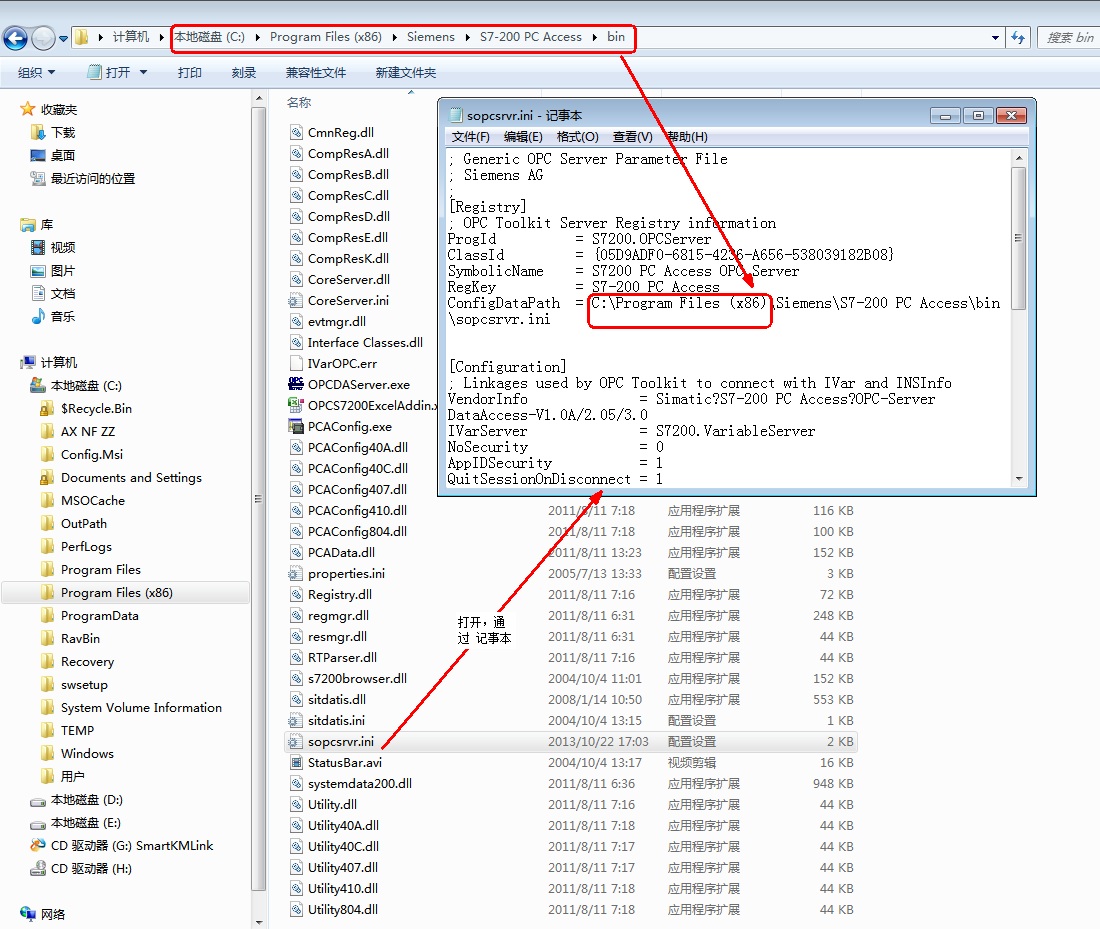Screen dimensions: 1100x929
Task: Open 文件(F) menu in Notepad
Action: pos(470,137)
